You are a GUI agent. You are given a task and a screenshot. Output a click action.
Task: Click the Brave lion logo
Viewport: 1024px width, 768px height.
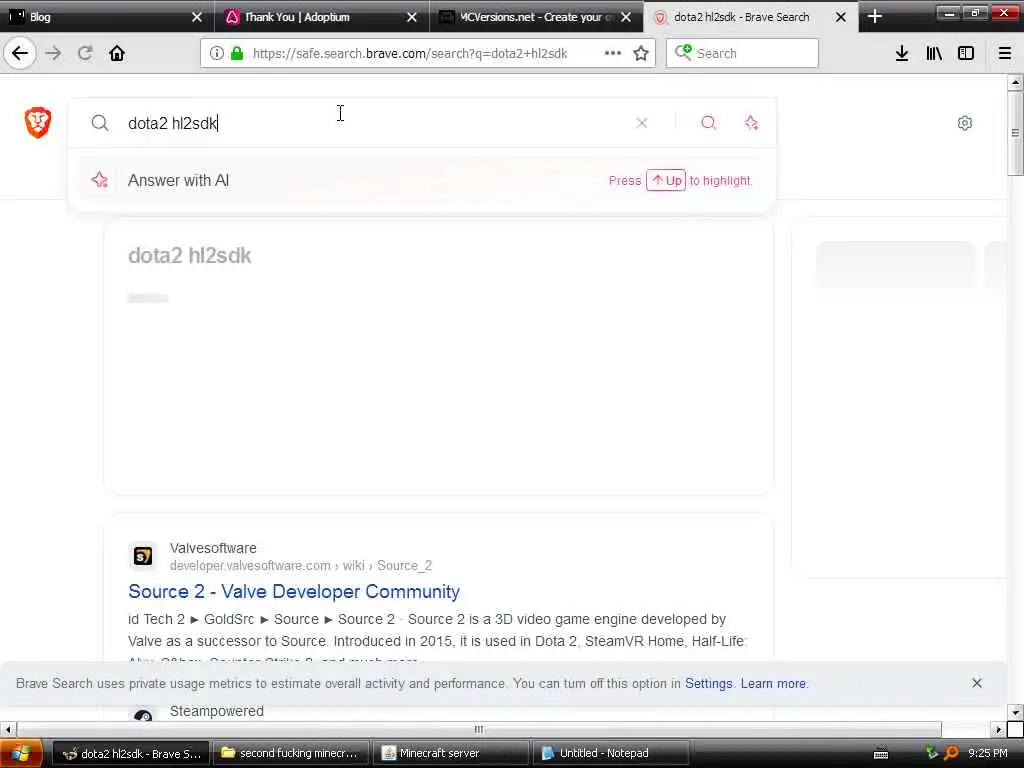coord(38,122)
